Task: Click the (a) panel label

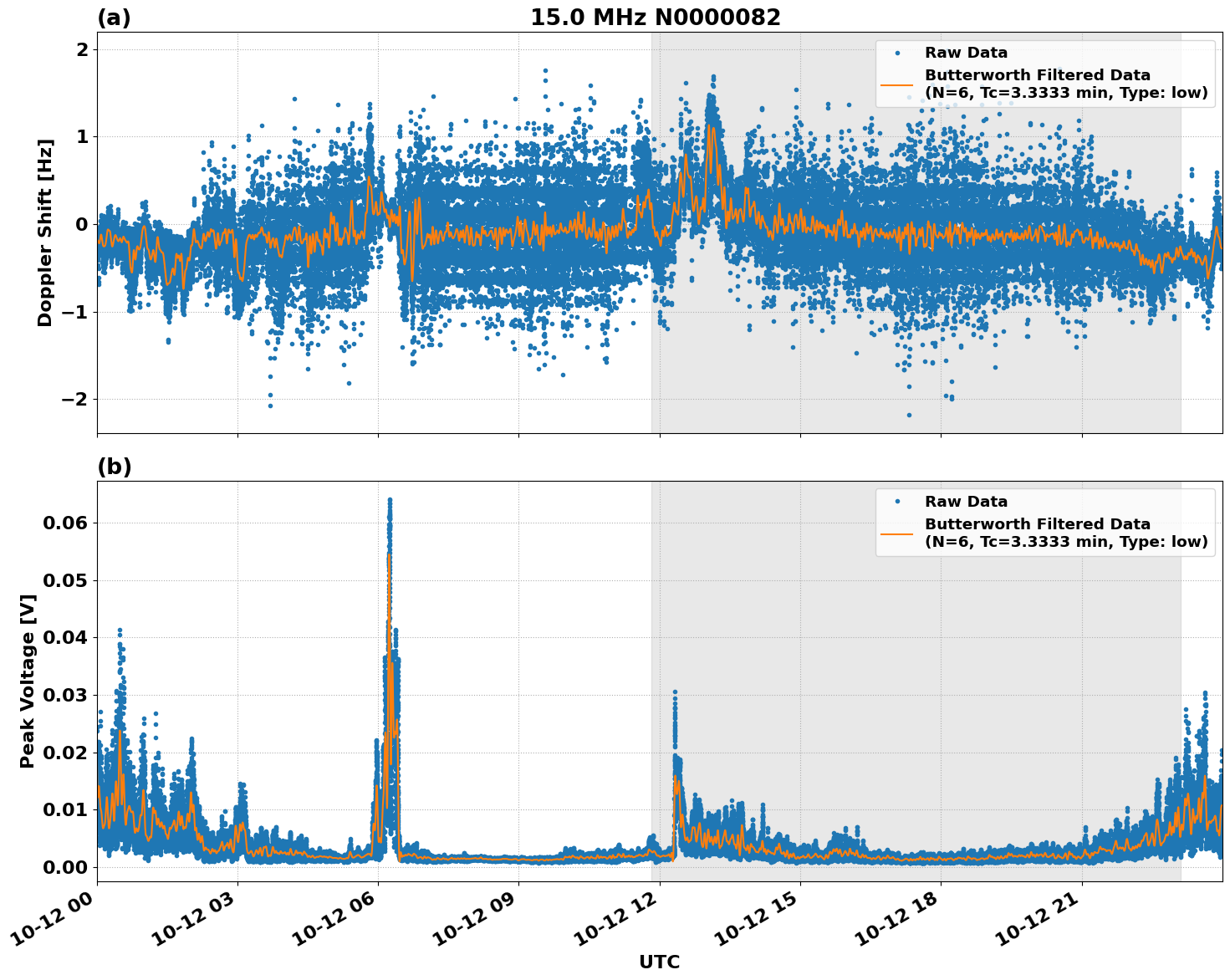Action: 114,18
